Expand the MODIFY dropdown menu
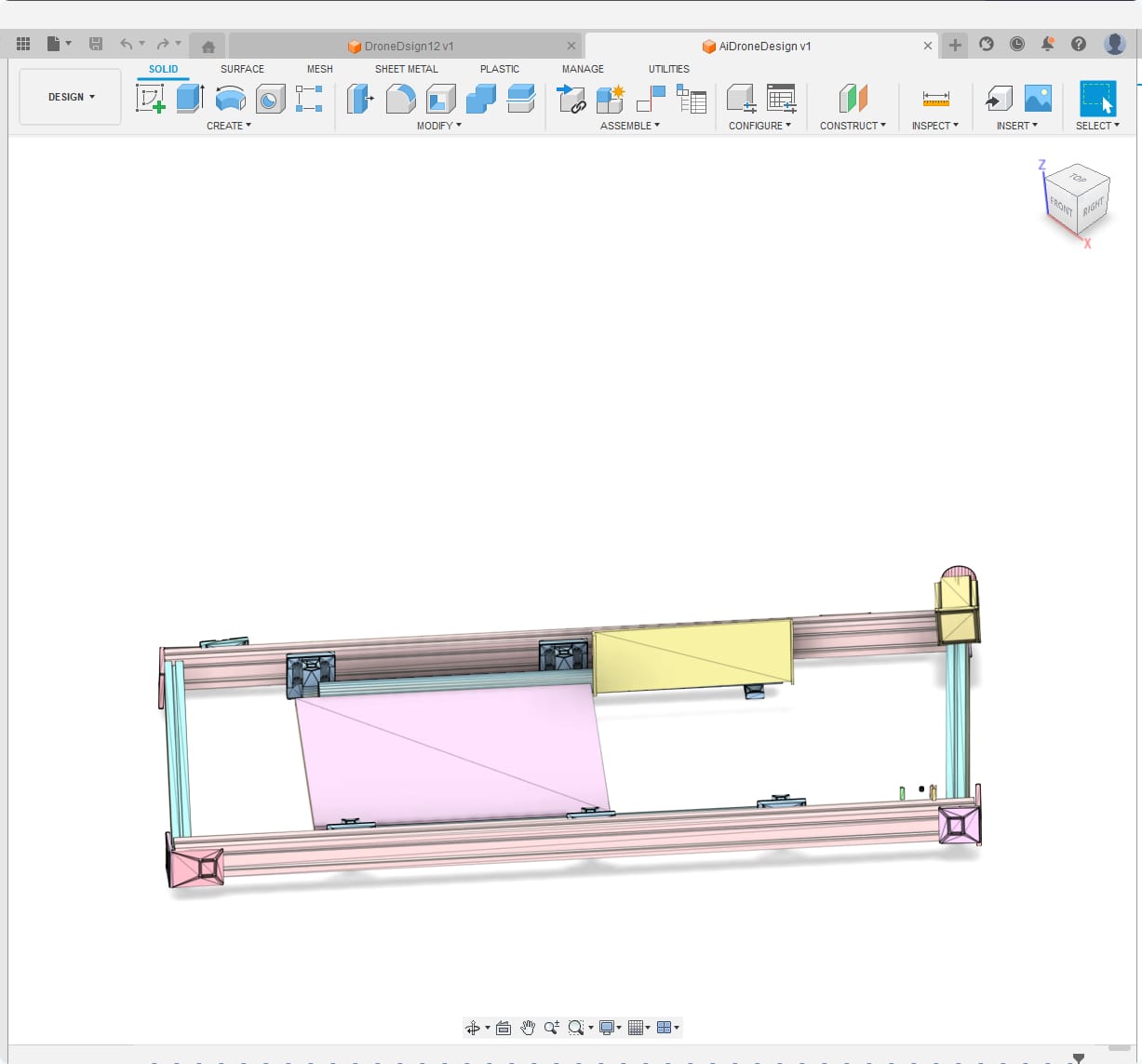Image resolution: width=1142 pixels, height=1064 pixels. click(x=438, y=126)
